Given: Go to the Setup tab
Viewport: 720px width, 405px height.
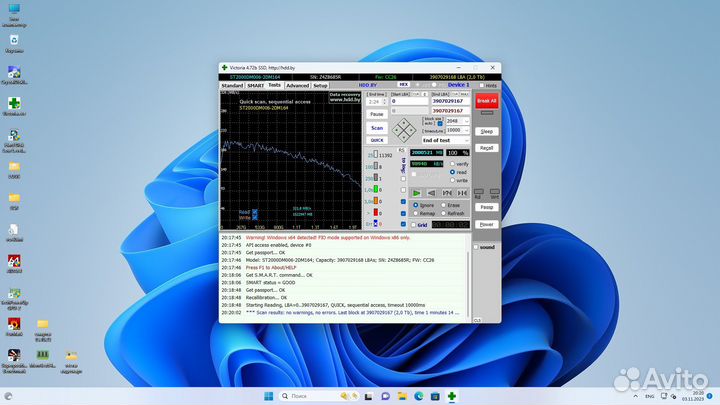Looking at the screenshot, I should (321, 85).
